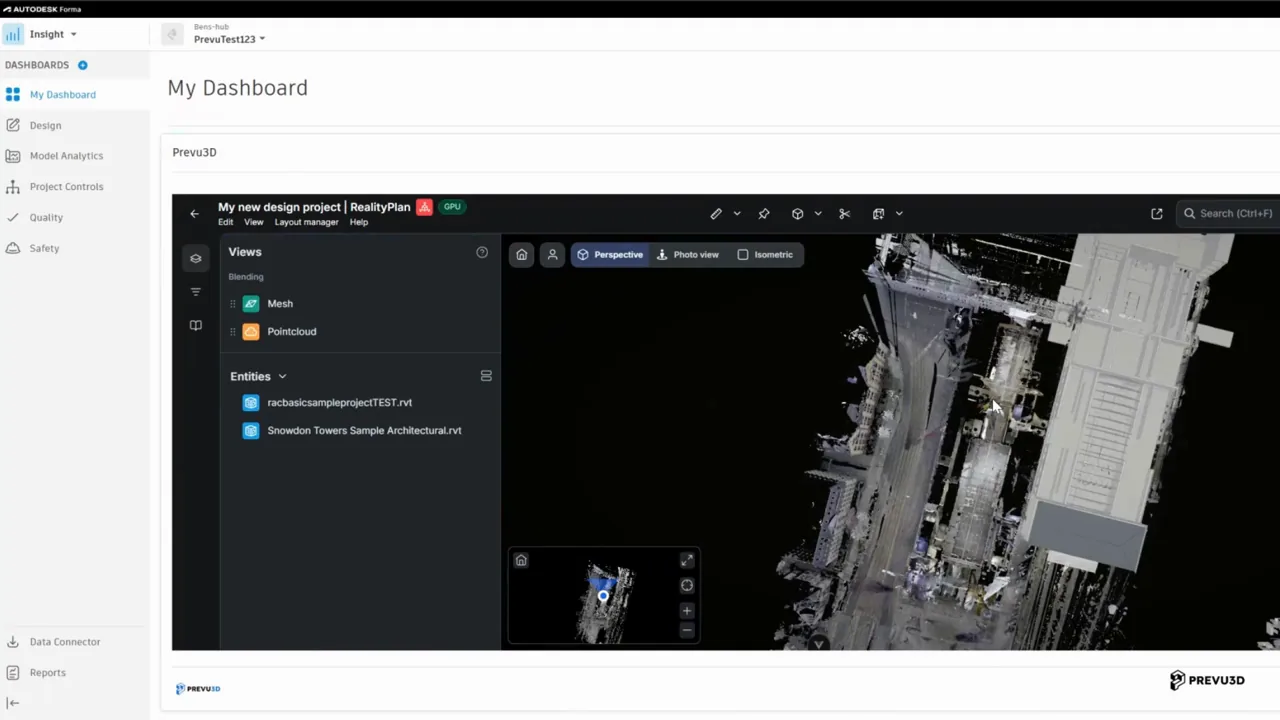Expand the pencil tool options arrow
The width and height of the screenshot is (1280, 720).
pos(737,213)
